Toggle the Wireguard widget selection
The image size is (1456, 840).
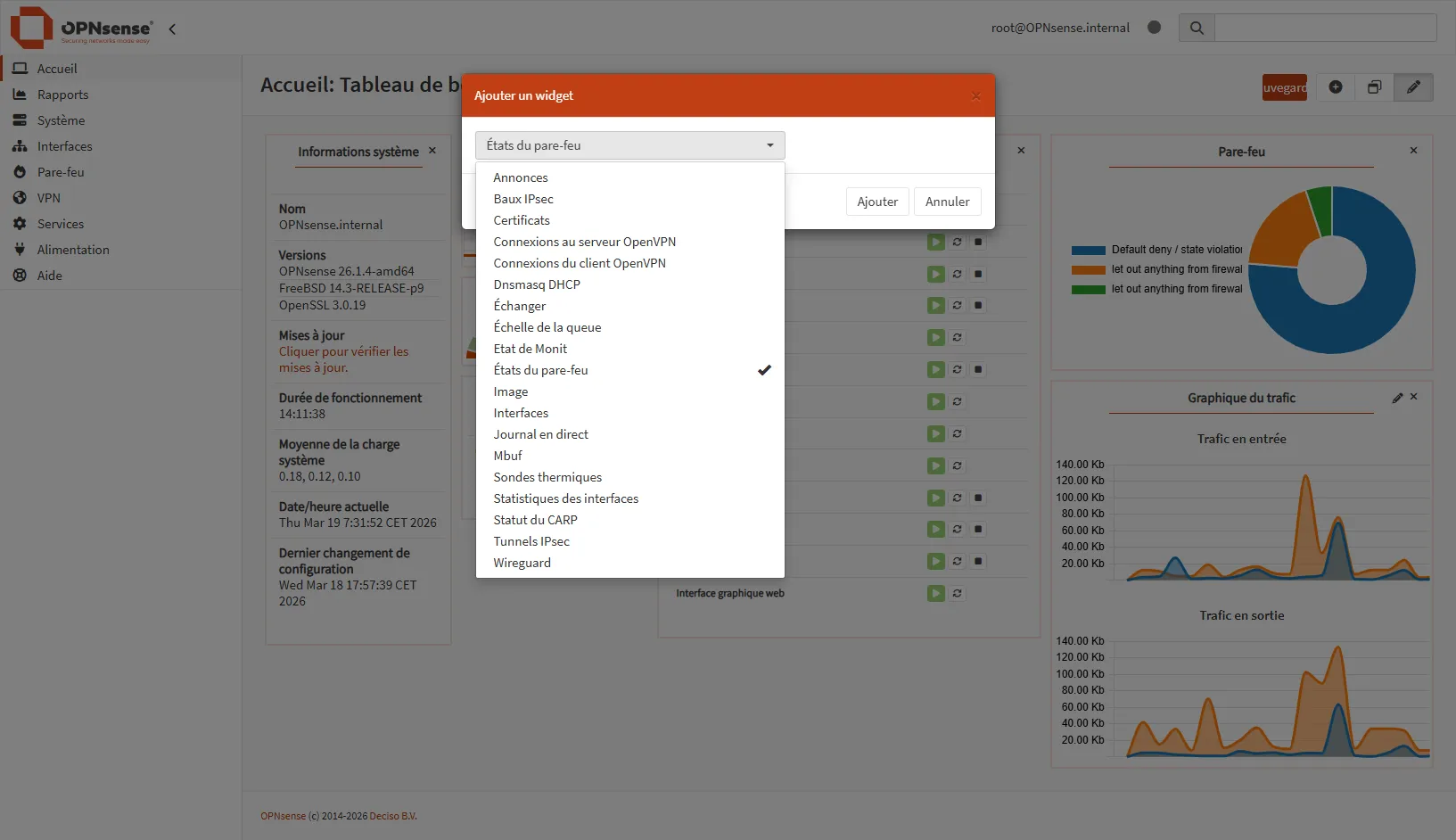[x=522, y=562]
